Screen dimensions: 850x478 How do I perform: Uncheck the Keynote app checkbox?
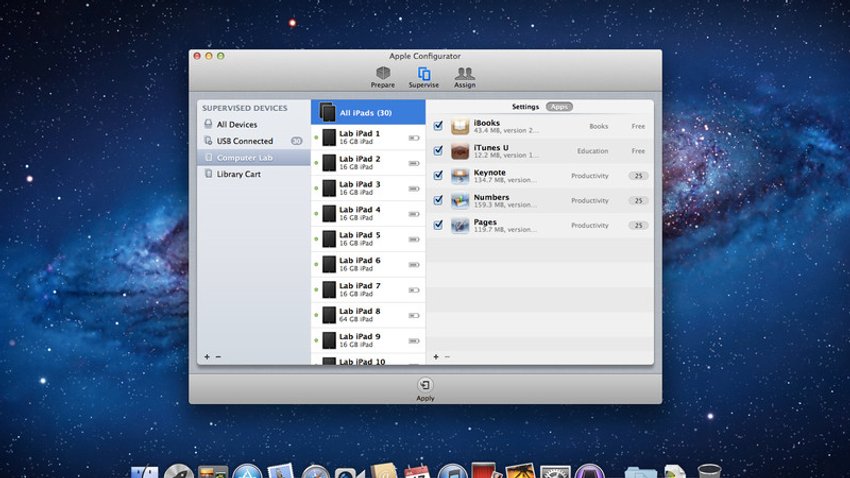pos(438,176)
